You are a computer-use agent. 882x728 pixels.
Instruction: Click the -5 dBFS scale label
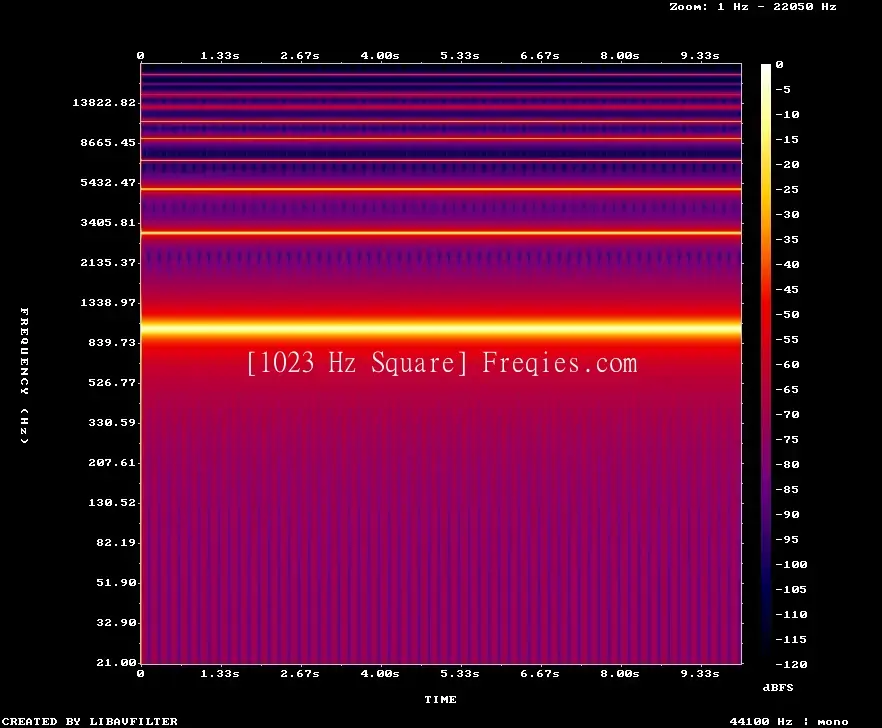[783, 89]
